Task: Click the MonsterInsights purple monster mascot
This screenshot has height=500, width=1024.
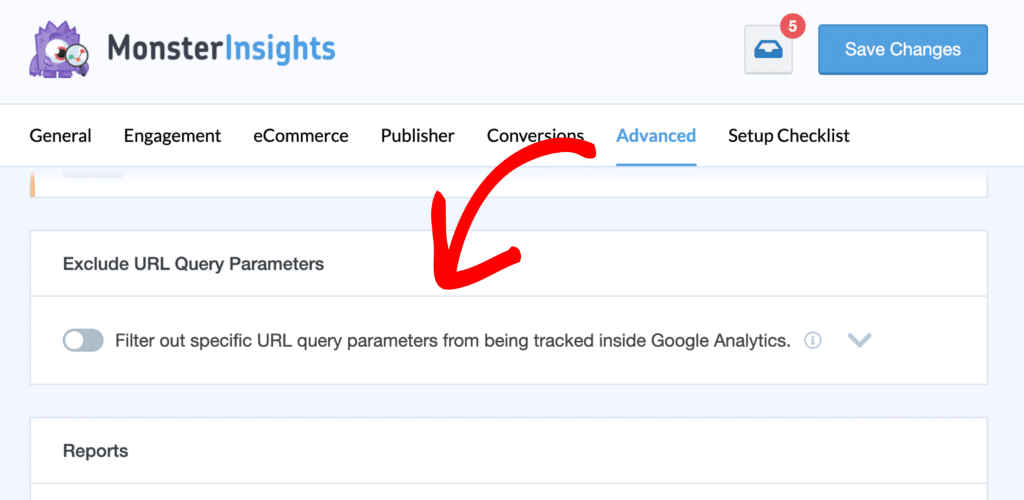Action: [x=55, y=48]
